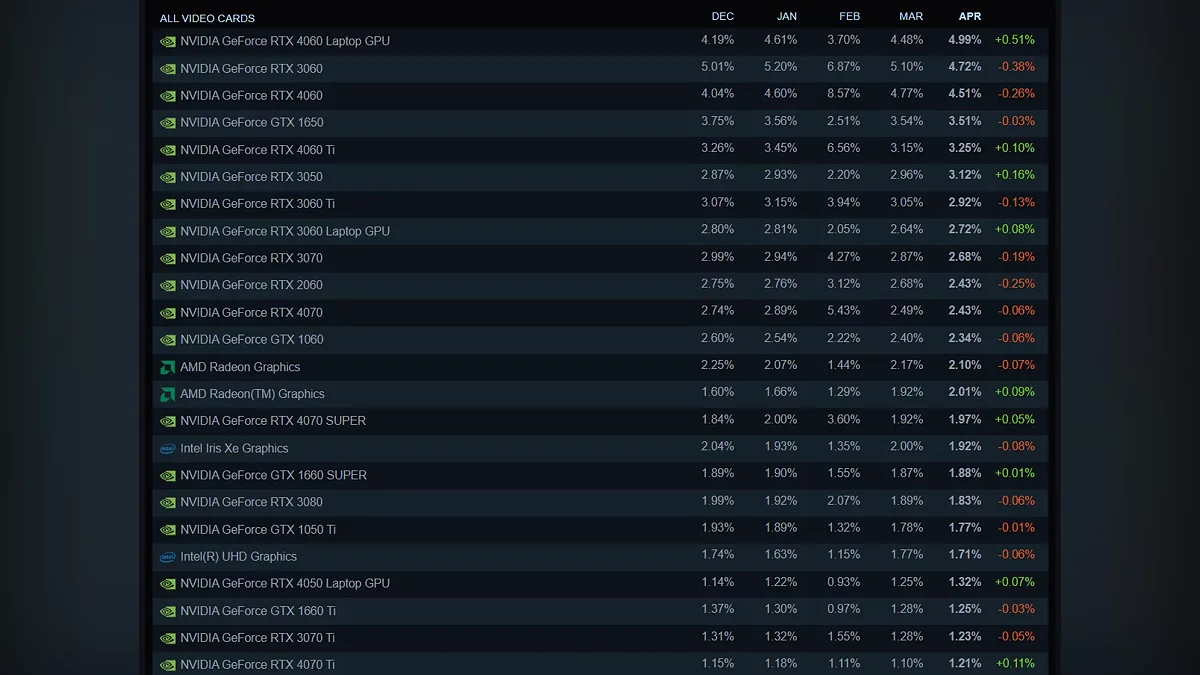Click the NVIDIA logo beside RTX 4070 SUPER
The image size is (1200, 675).
(167, 421)
